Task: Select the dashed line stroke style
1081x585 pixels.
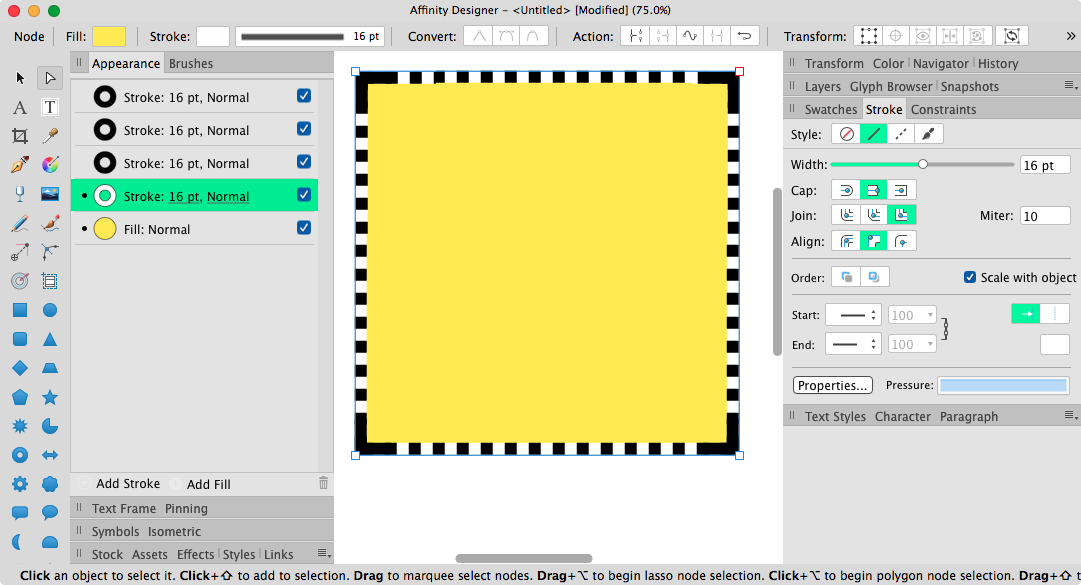Action: coord(900,134)
